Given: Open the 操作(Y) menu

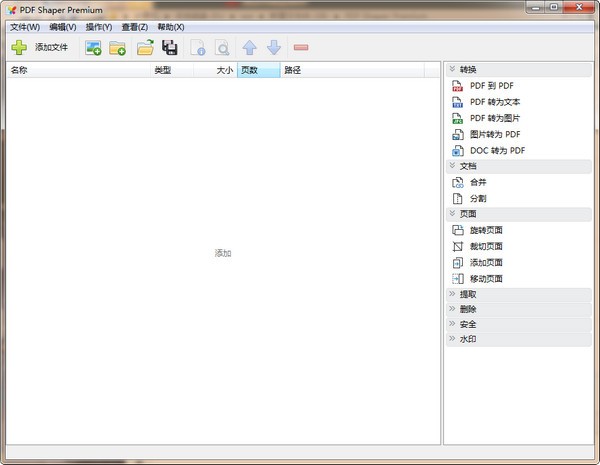Looking at the screenshot, I should point(99,27).
